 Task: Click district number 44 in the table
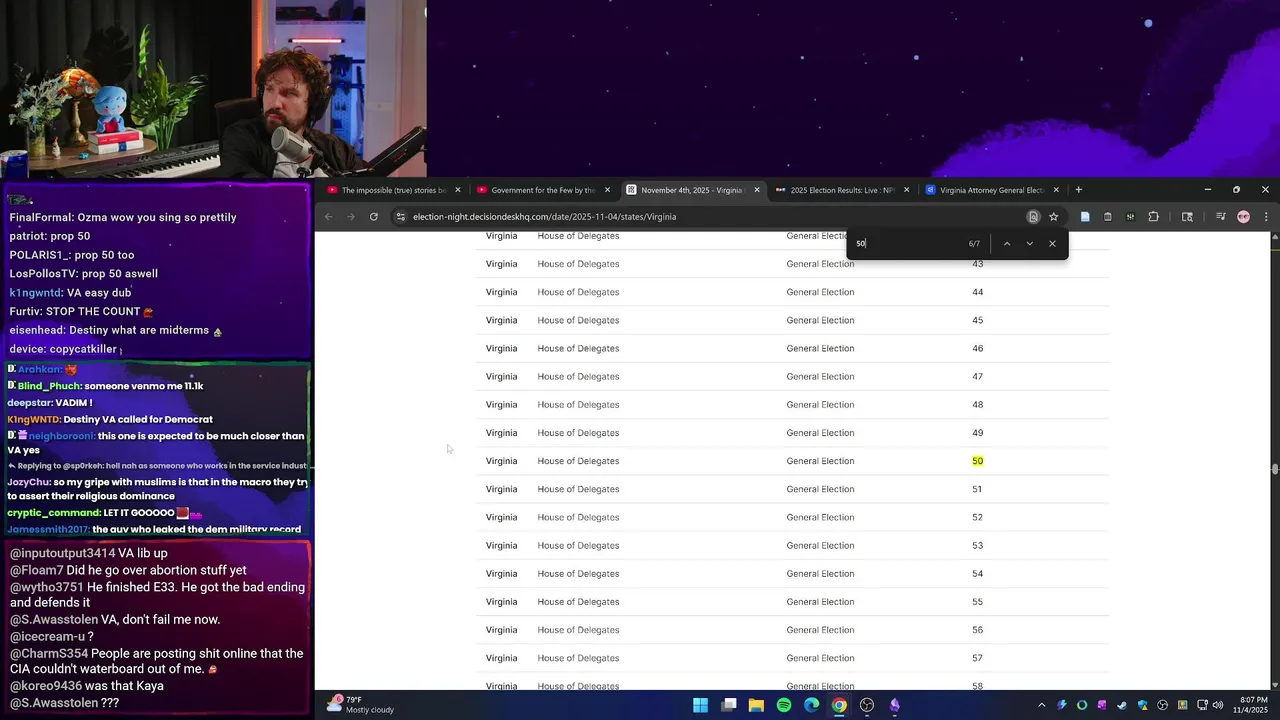[x=978, y=292]
